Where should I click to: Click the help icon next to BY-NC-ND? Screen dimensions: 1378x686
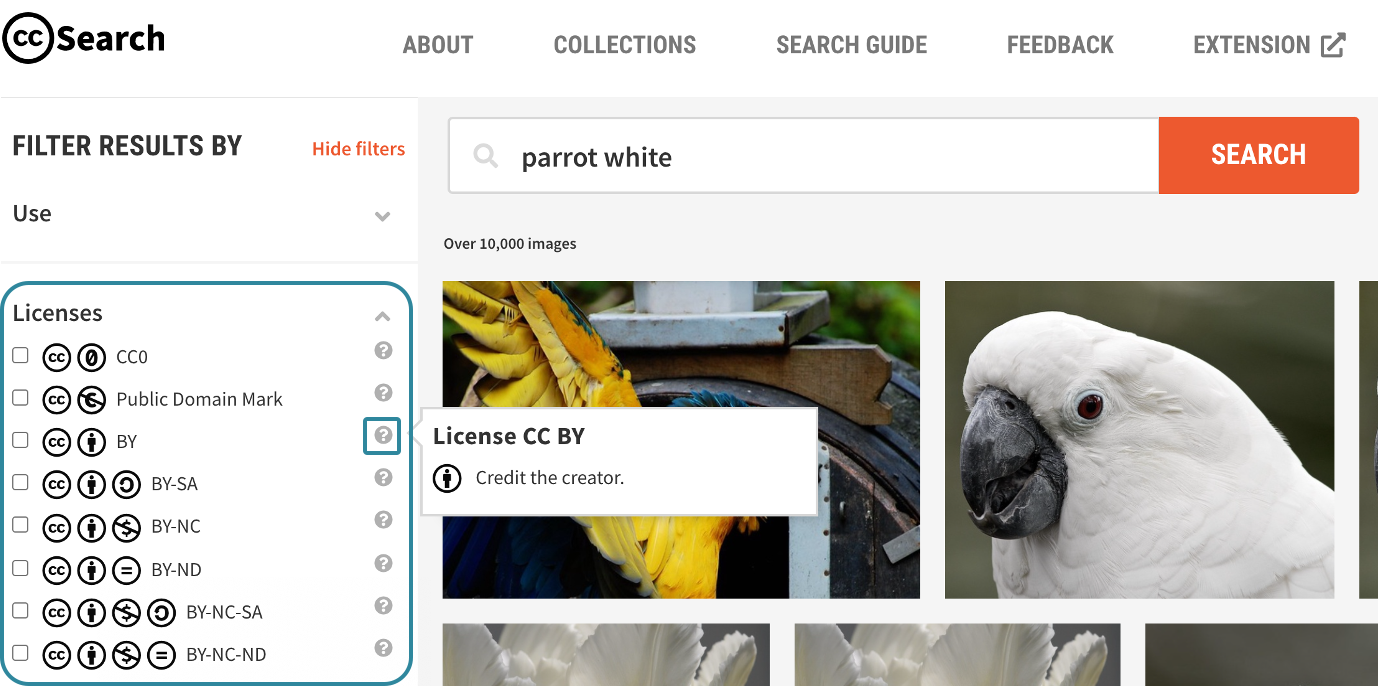point(383,648)
